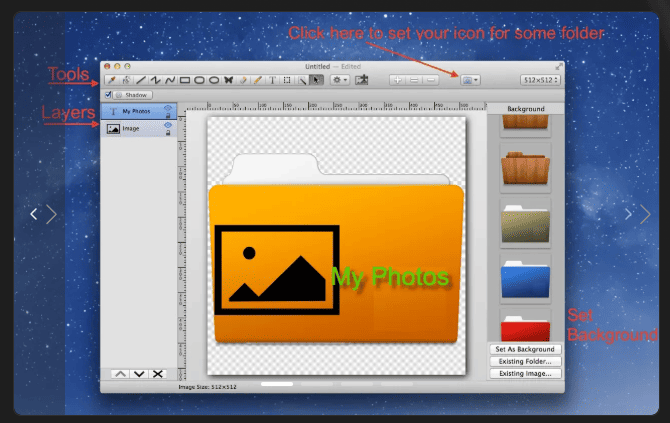The width and height of the screenshot is (670, 423).
Task: Select the rectangle shape tool
Action: click(185, 80)
